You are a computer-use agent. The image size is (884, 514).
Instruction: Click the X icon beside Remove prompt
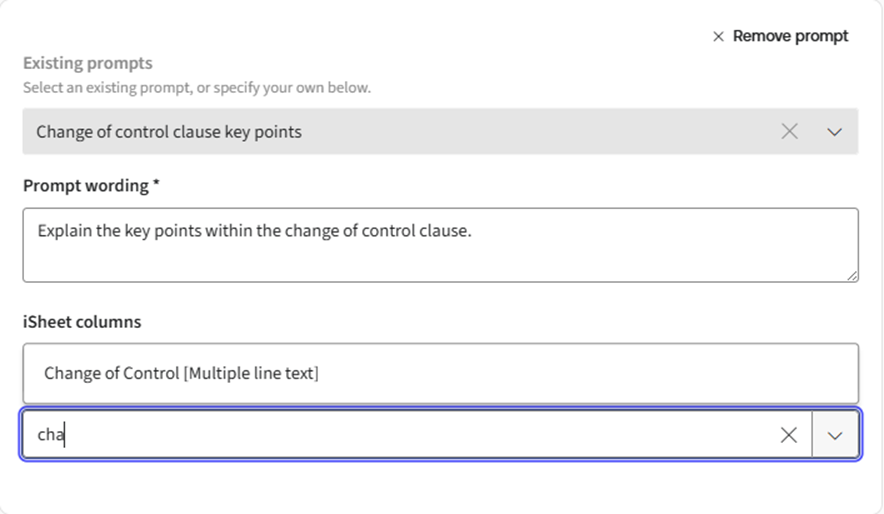point(718,37)
